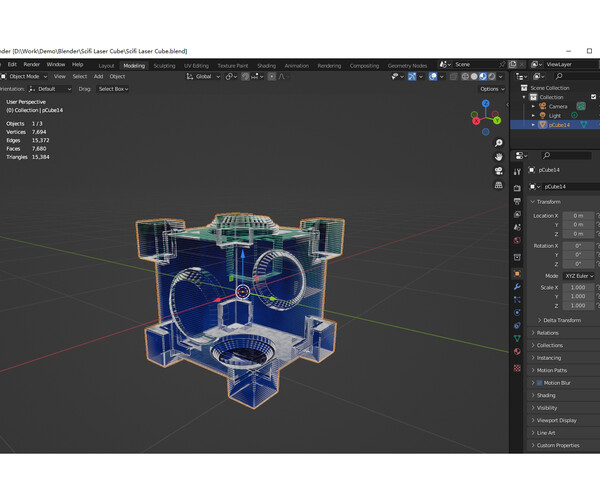This screenshot has height=500, width=600.
Task: Expand the Delta Transform section
Action: click(x=561, y=320)
